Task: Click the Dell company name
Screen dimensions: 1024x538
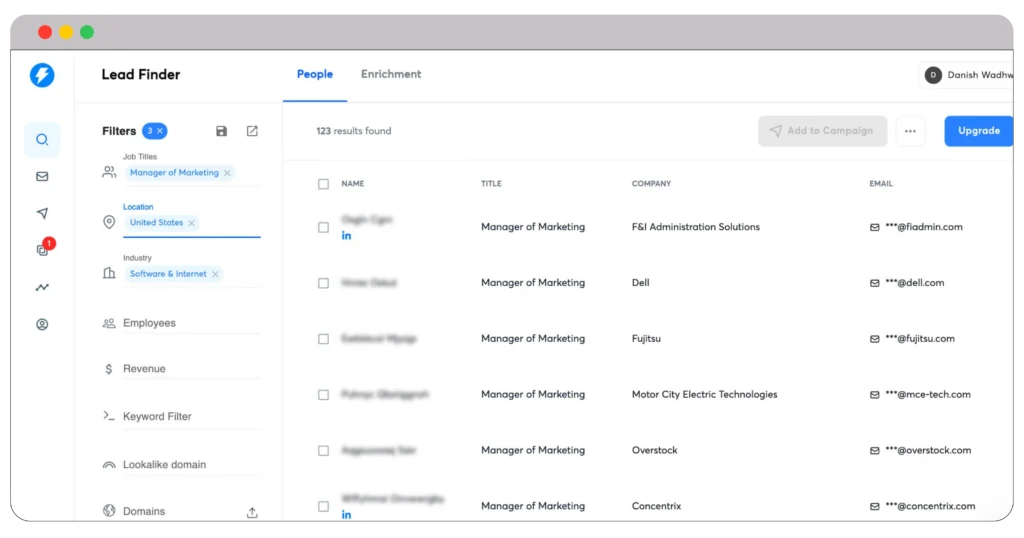Action: (x=641, y=283)
